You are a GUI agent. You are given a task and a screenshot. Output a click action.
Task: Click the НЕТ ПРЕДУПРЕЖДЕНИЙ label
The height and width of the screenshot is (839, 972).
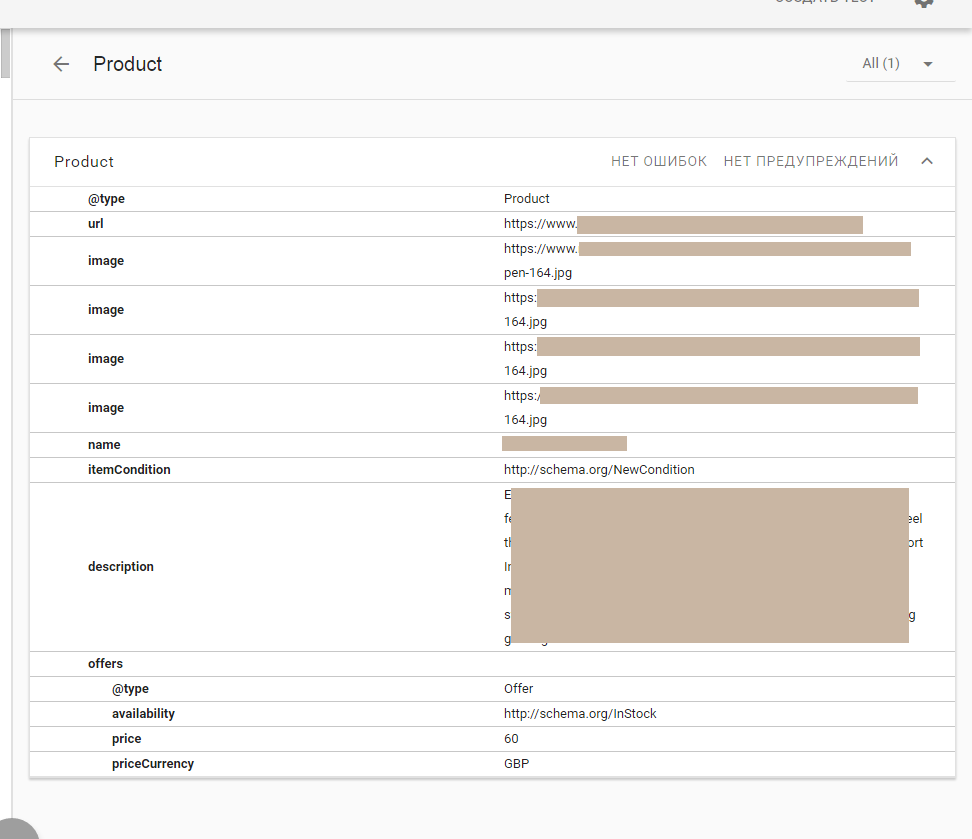(x=811, y=162)
